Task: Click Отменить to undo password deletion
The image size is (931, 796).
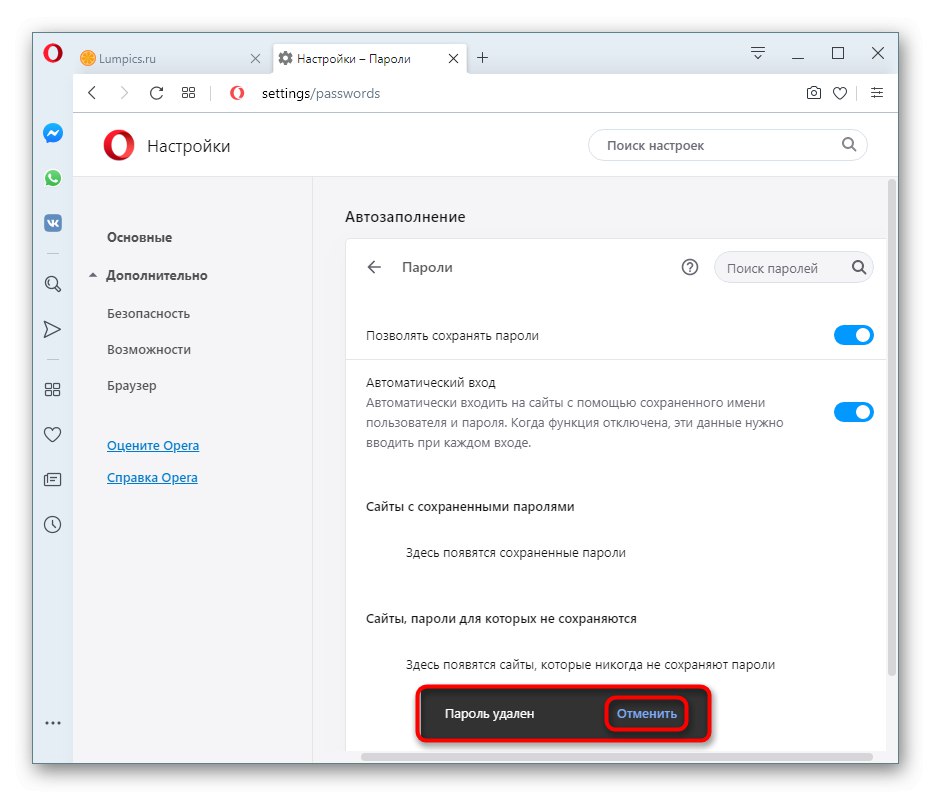Action: click(x=647, y=713)
